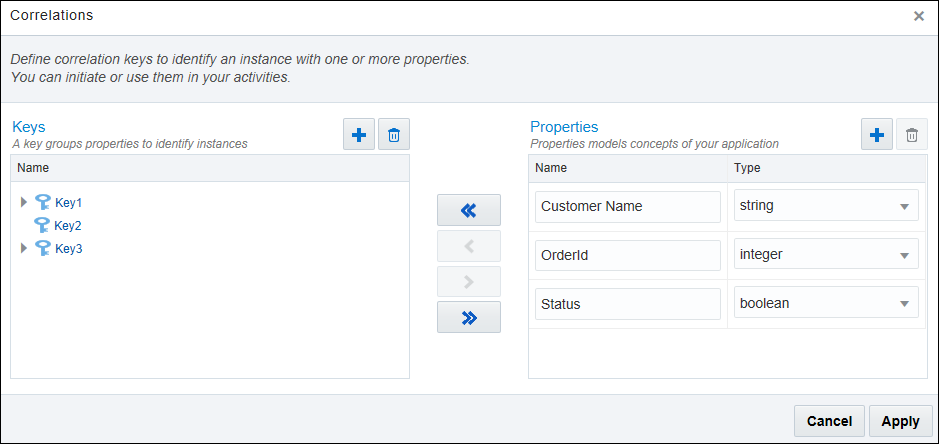This screenshot has height=444, width=939.
Task: Click the double right arrow move-all button
Action: (468, 317)
